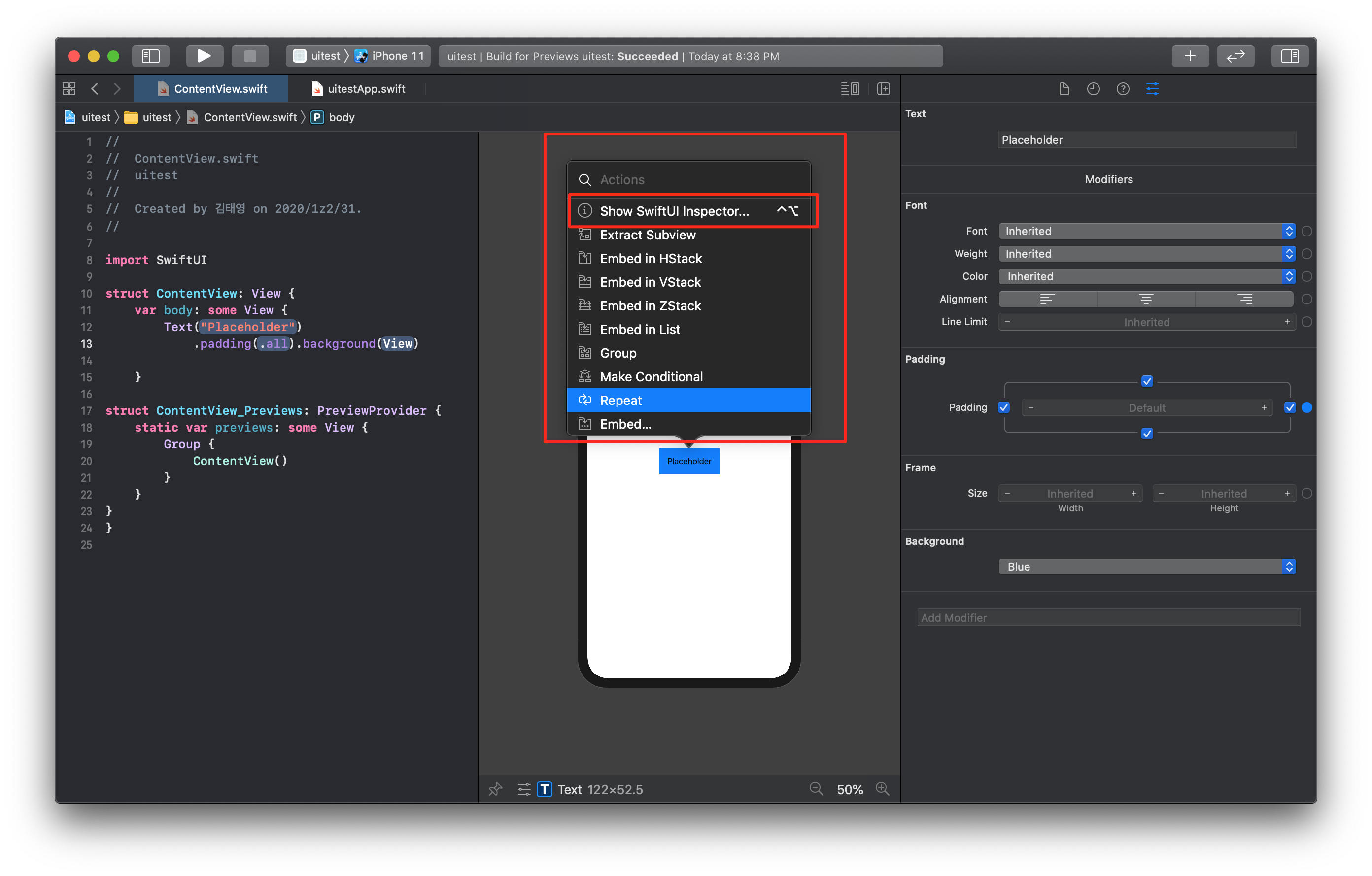Show the History inspector clock icon
1372x876 pixels.
(1093, 89)
